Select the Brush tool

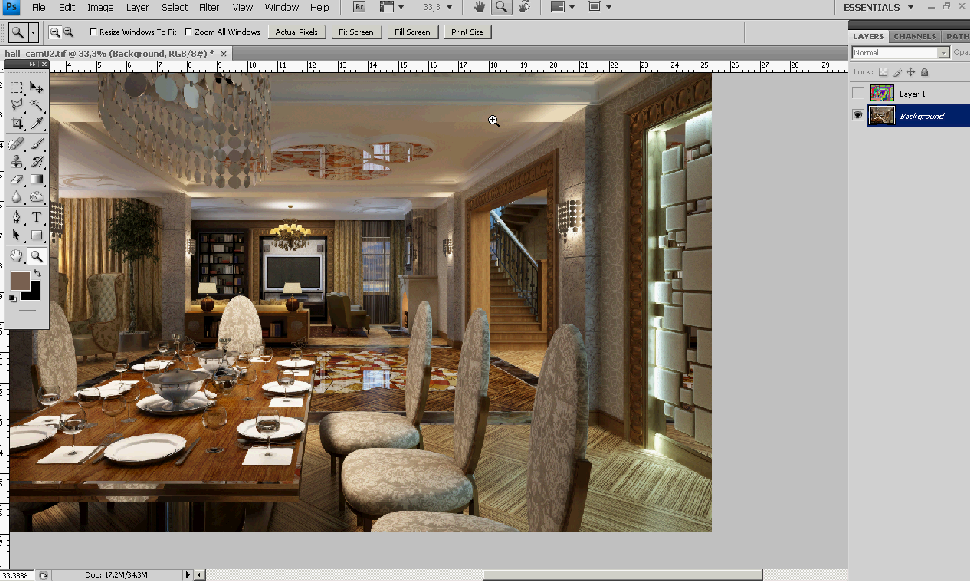point(36,144)
